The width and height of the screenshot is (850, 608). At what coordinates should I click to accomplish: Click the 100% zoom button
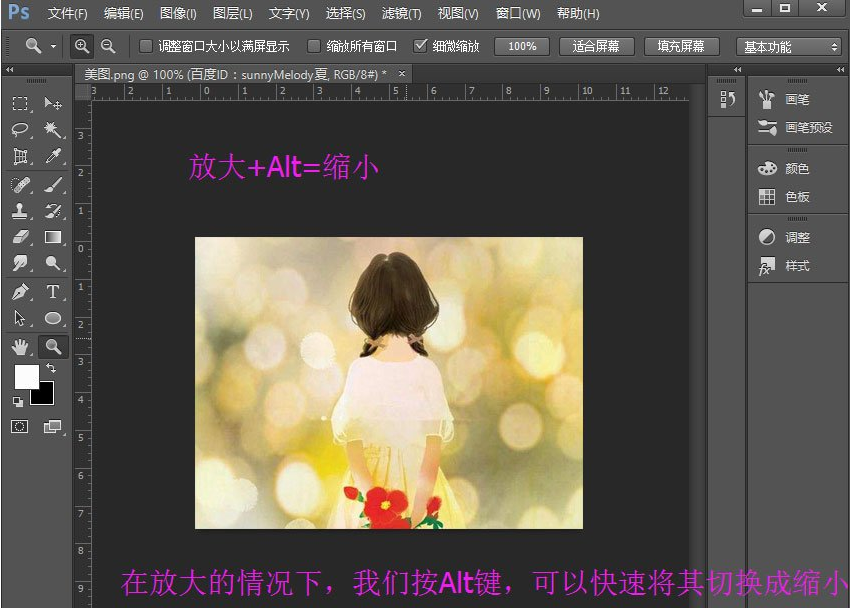[522, 47]
